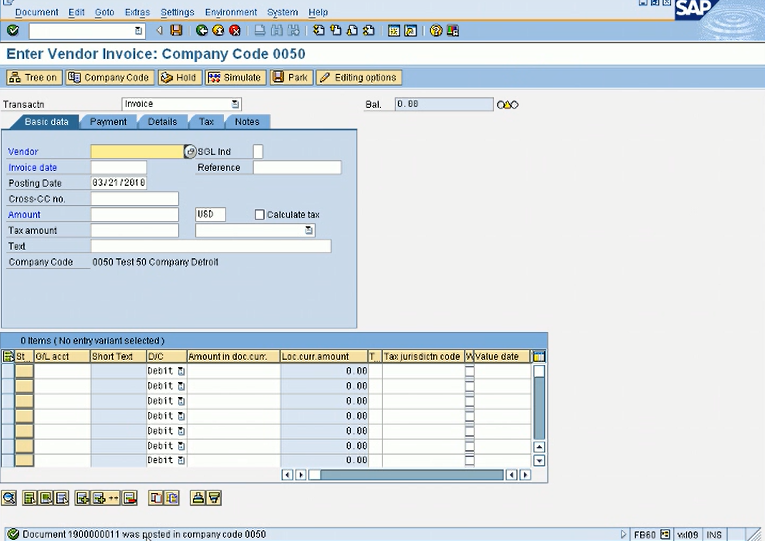Click the Select All items icon
This screenshot has width=765, height=541.
click(29, 498)
